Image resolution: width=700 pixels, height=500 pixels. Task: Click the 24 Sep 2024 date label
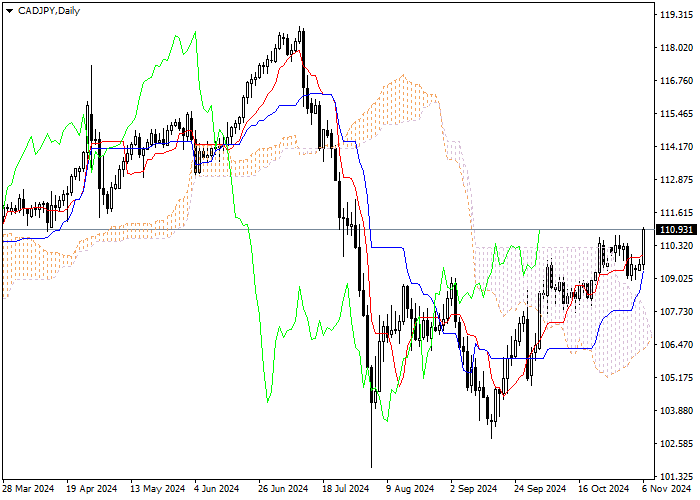[540, 489]
